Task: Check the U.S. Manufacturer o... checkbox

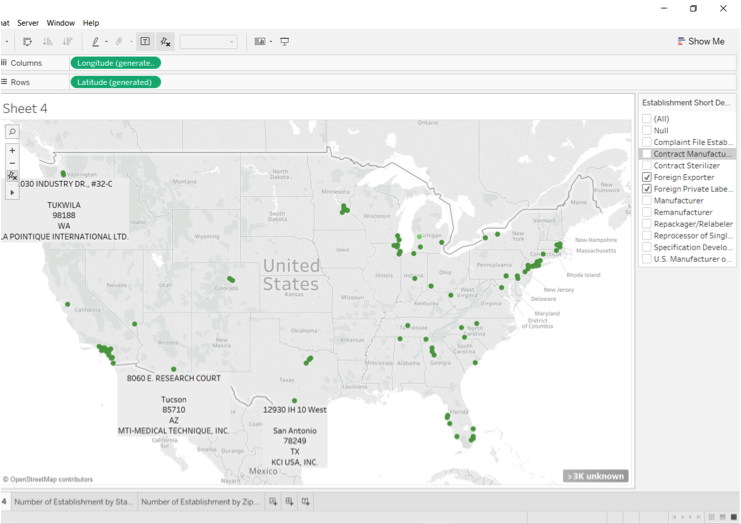Action: click(647, 259)
